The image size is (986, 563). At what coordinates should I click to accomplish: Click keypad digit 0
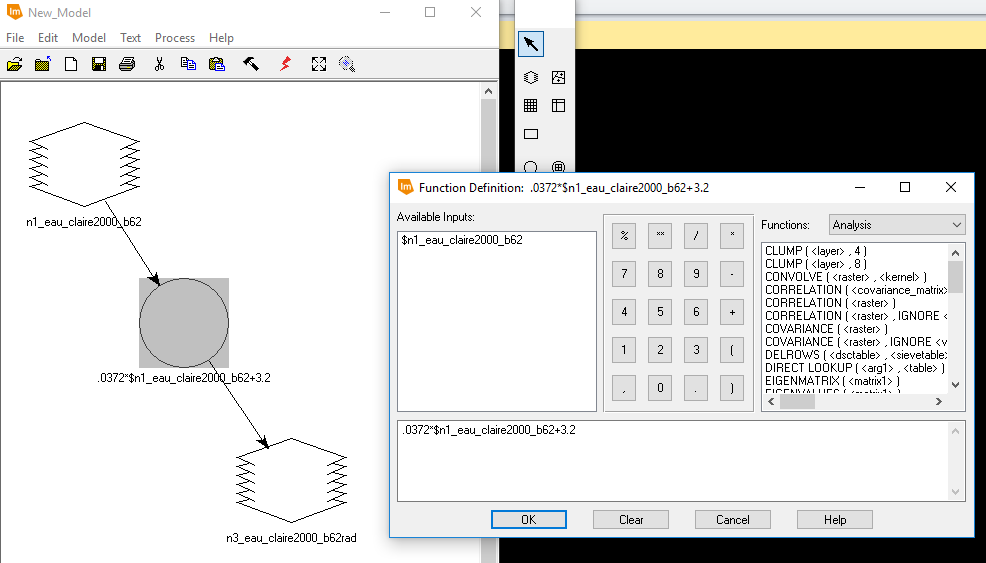(x=660, y=387)
